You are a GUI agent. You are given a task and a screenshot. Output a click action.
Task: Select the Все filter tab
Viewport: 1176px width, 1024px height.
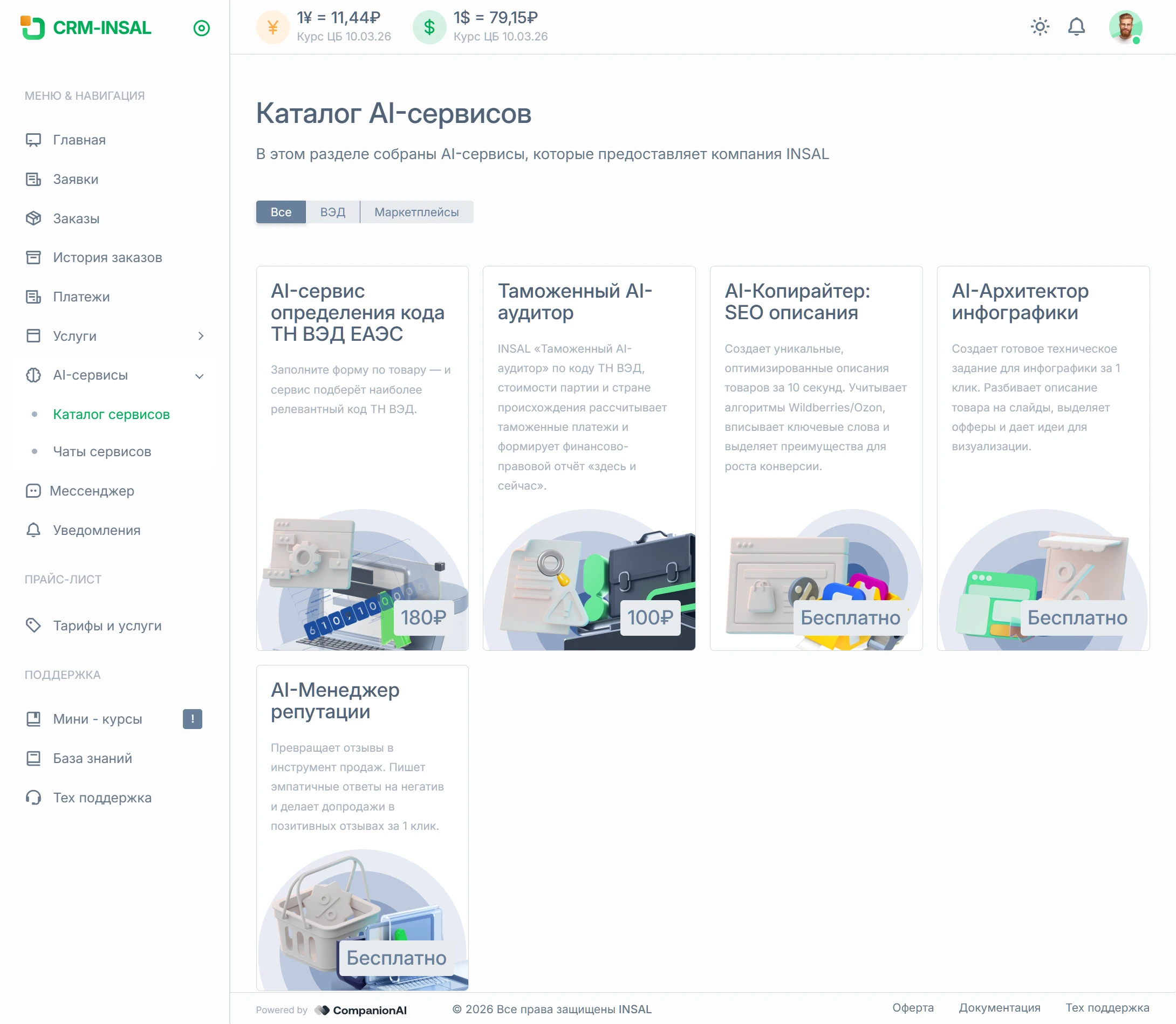[x=281, y=212]
